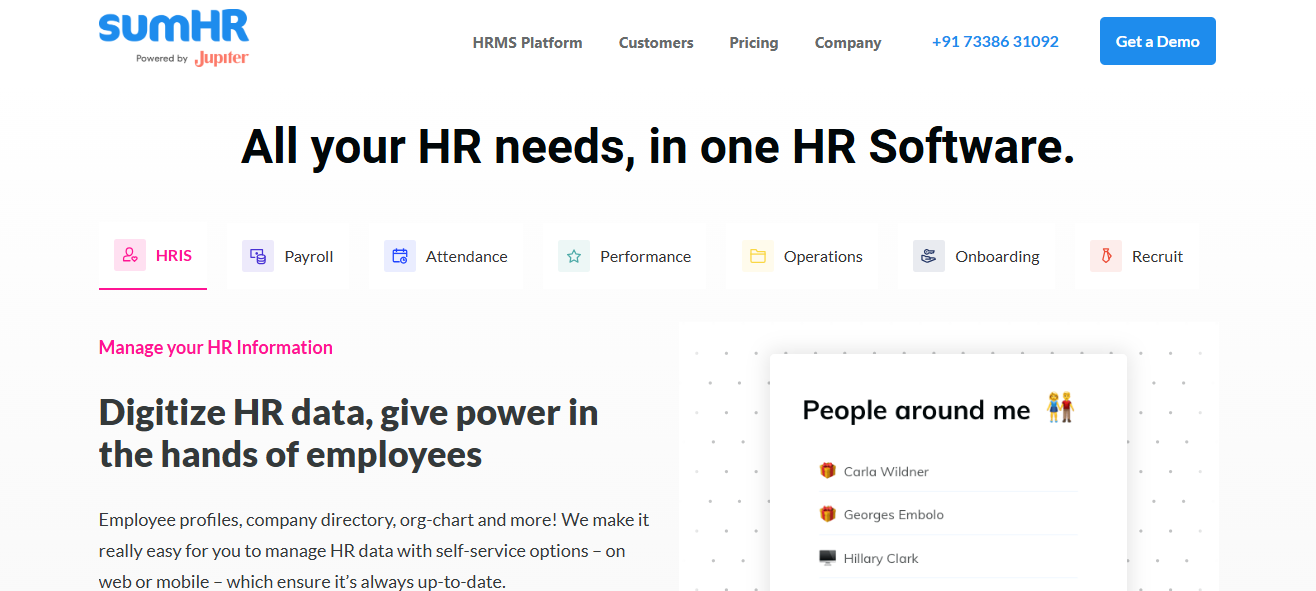Click the Recruit tie icon
Screen dimensions: 1316x591
(x=1106, y=256)
